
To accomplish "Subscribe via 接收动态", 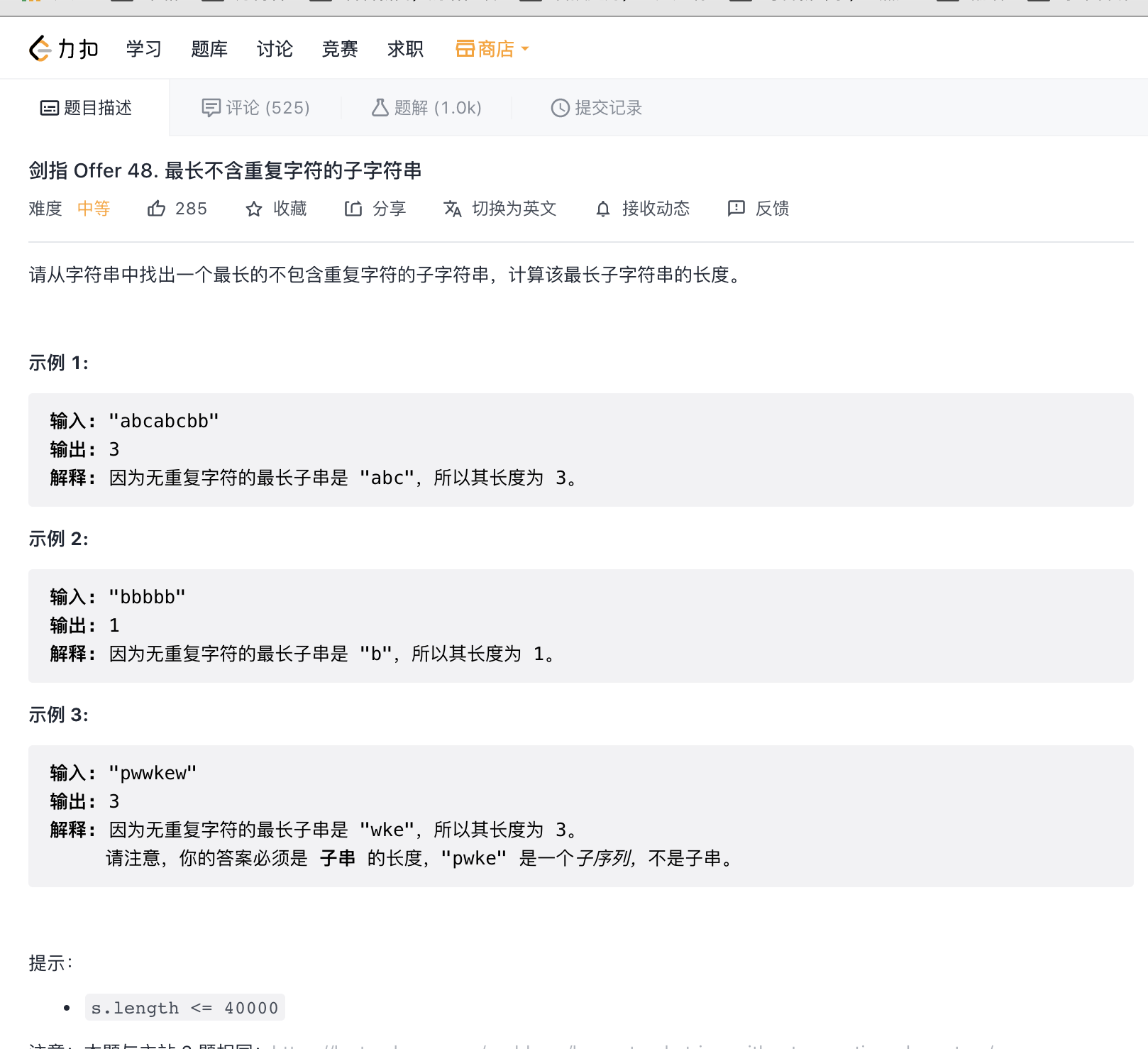I will coord(656,209).
